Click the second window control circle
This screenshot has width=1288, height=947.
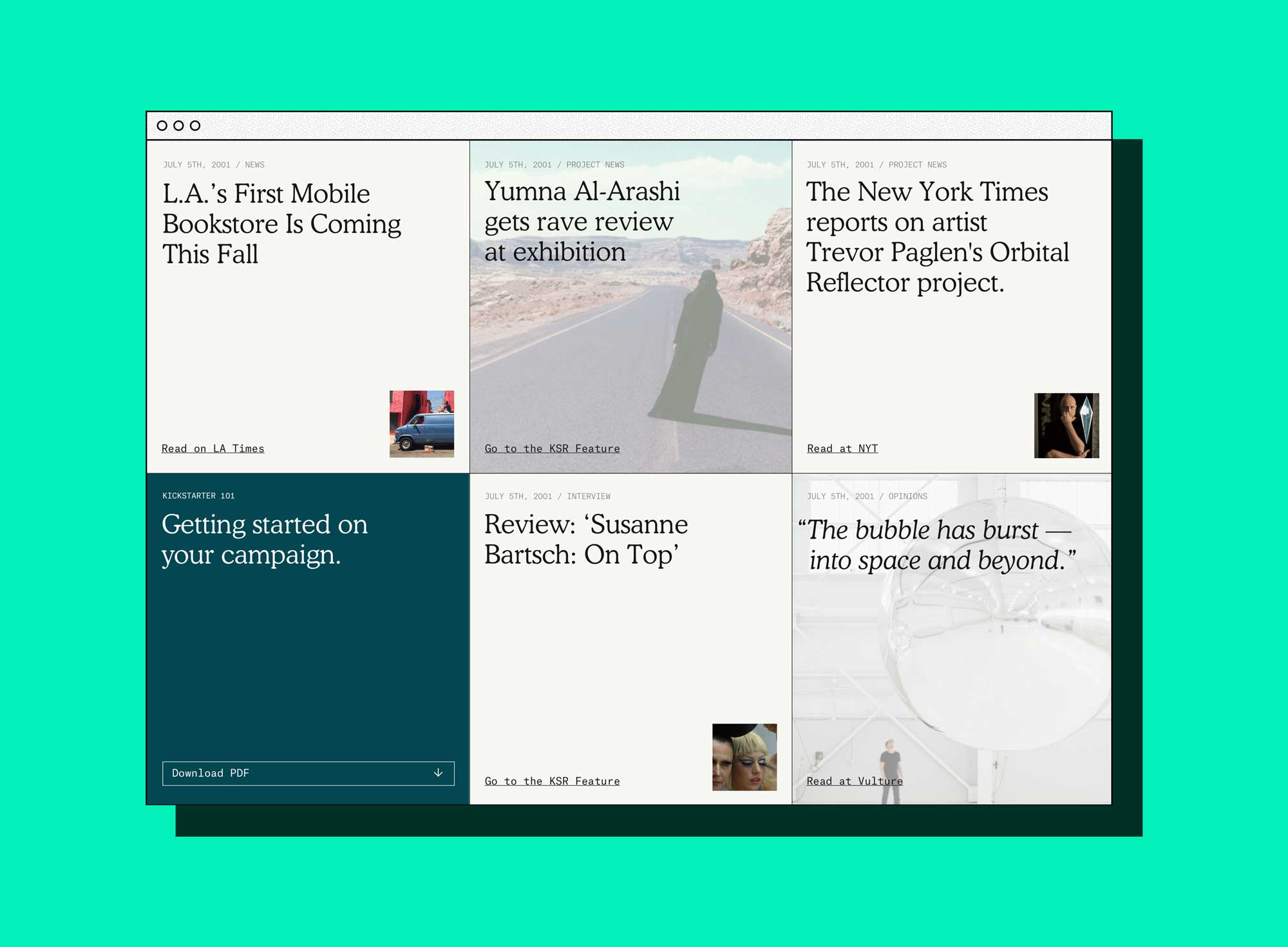point(178,126)
